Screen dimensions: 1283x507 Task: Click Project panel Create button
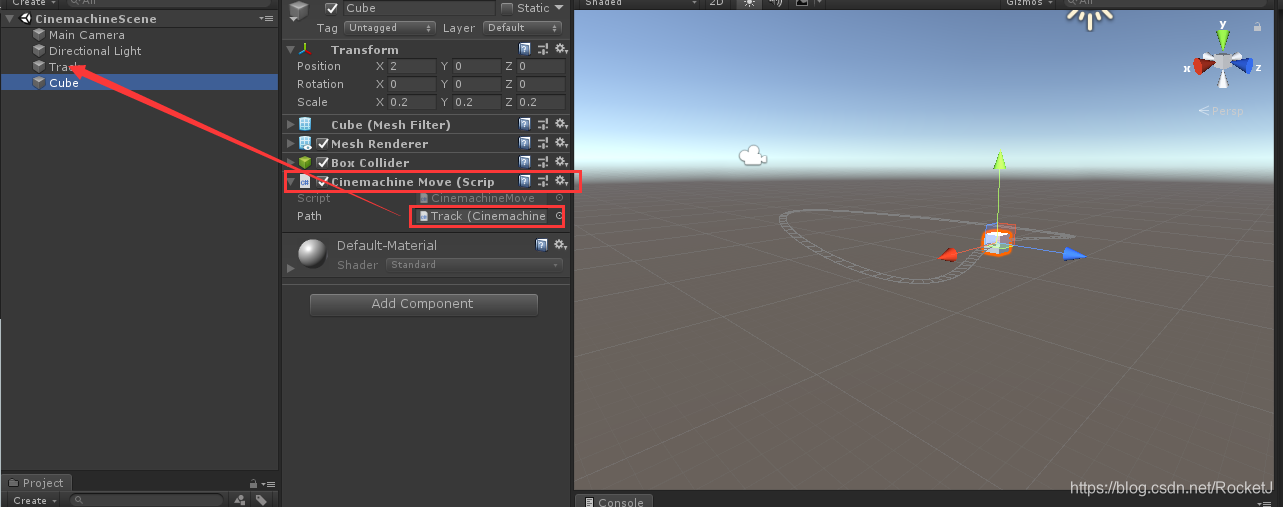[35, 500]
